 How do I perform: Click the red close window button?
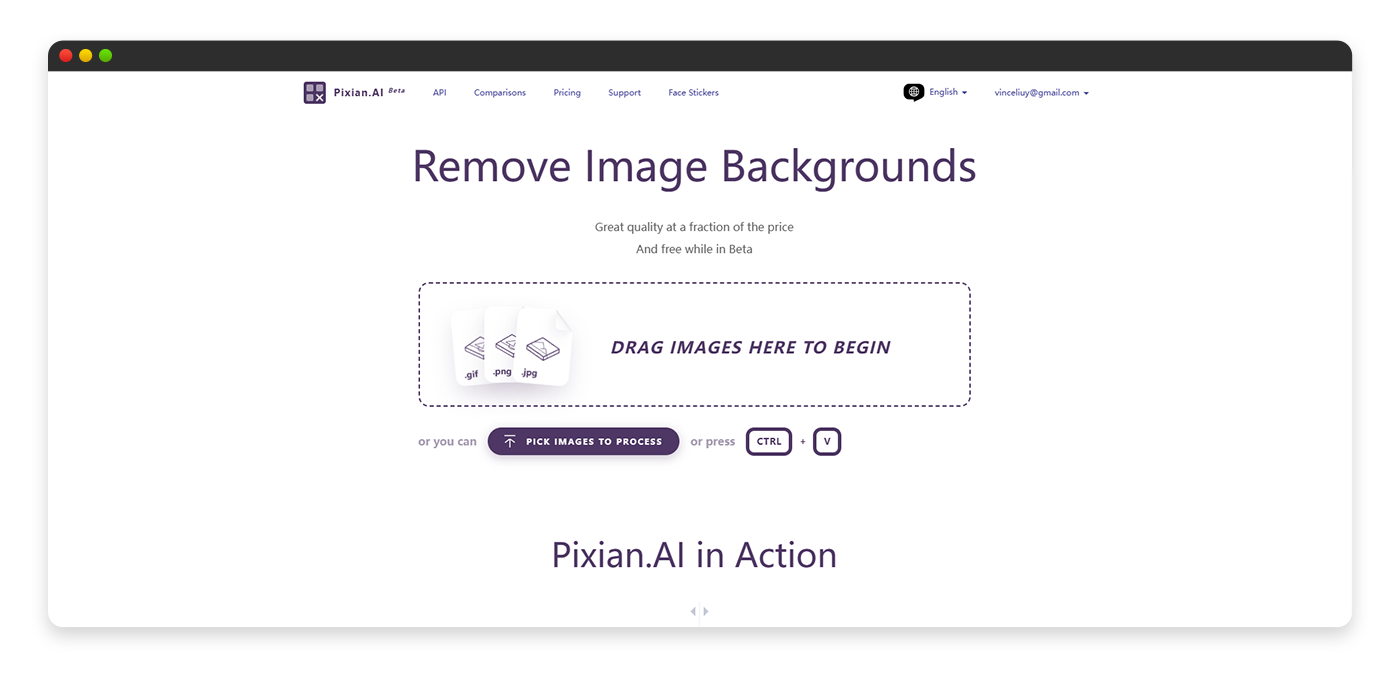[x=66, y=56]
